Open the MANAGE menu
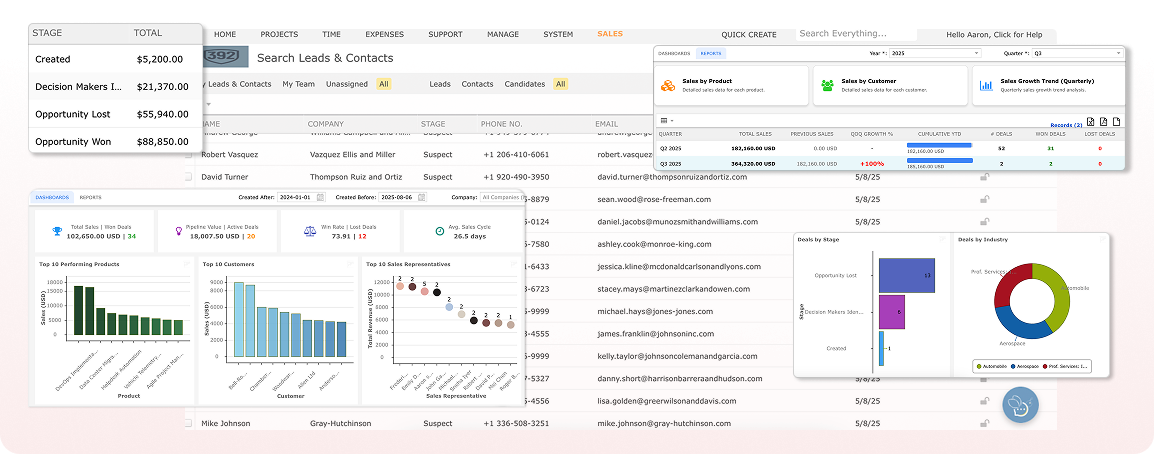Image resolution: width=1154 pixels, height=454 pixels. [503, 35]
